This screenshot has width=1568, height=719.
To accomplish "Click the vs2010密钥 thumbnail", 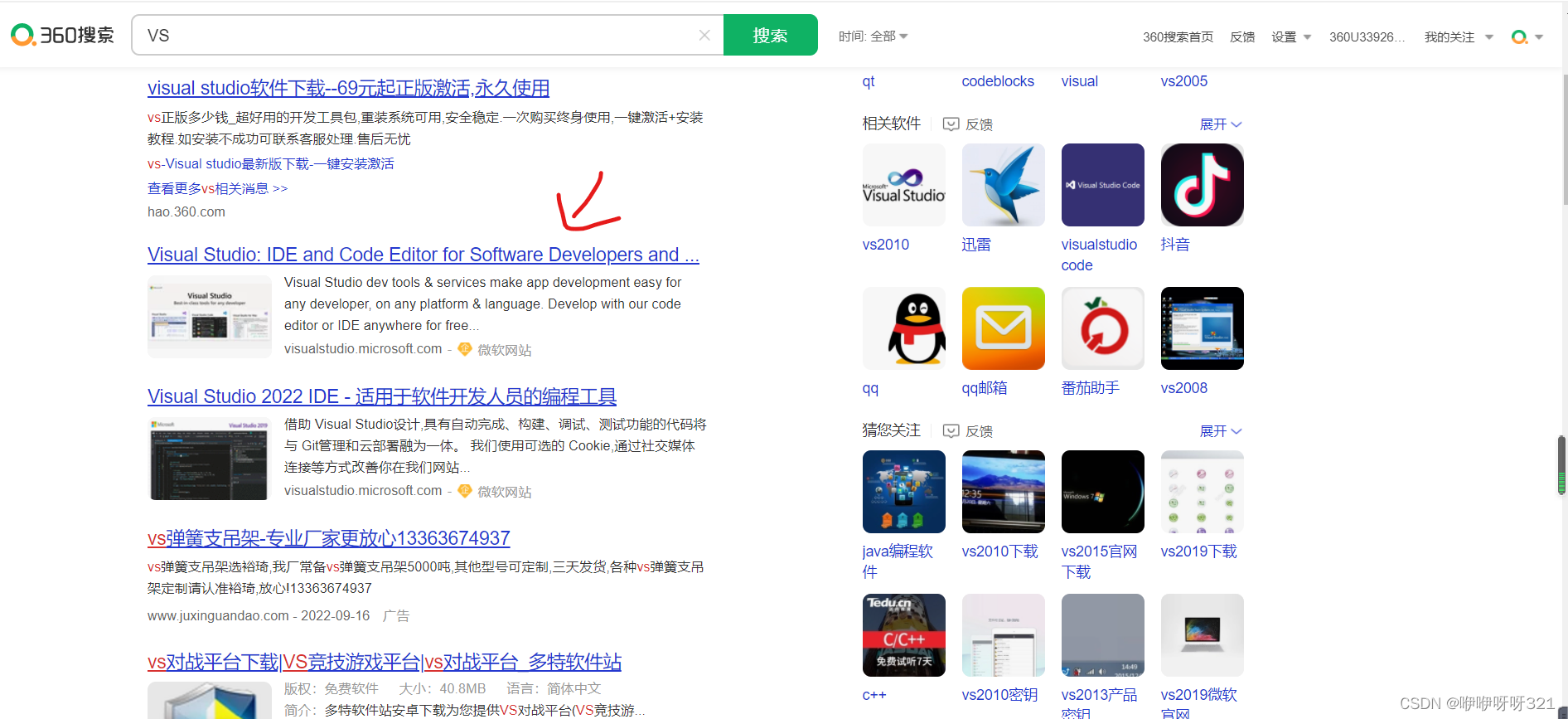I will 1003,635.
